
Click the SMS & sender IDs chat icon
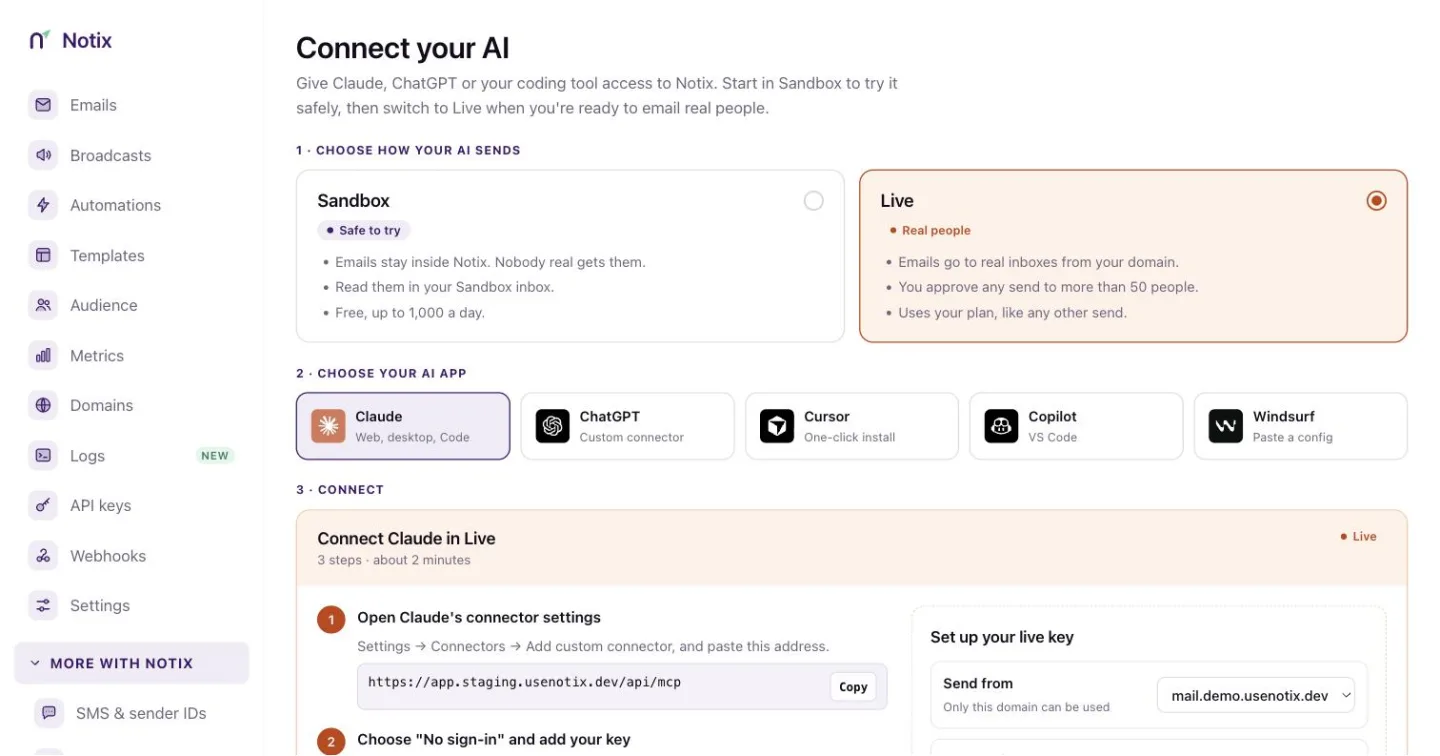click(x=49, y=713)
